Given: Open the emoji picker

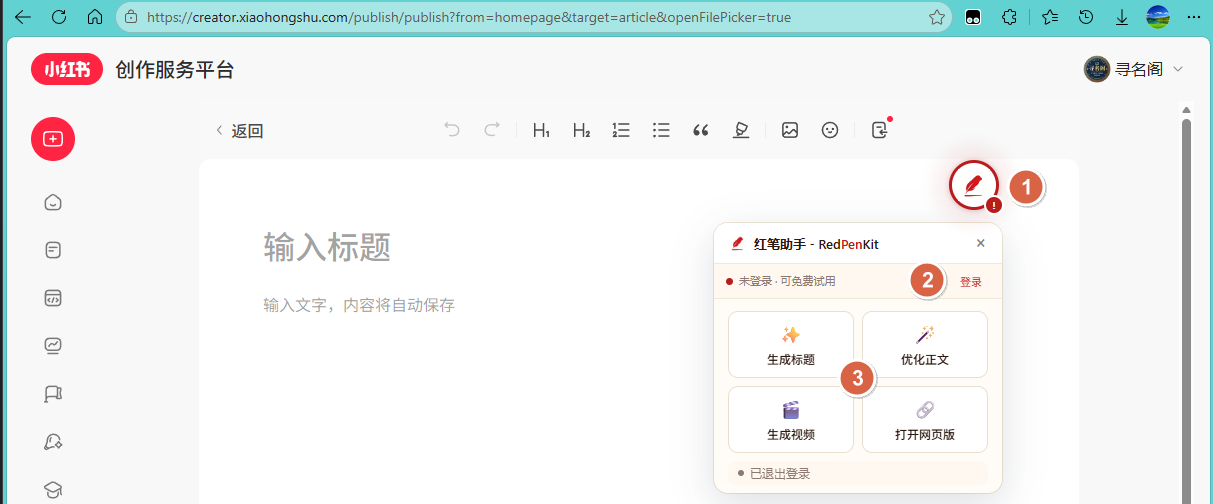Looking at the screenshot, I should click(830, 130).
